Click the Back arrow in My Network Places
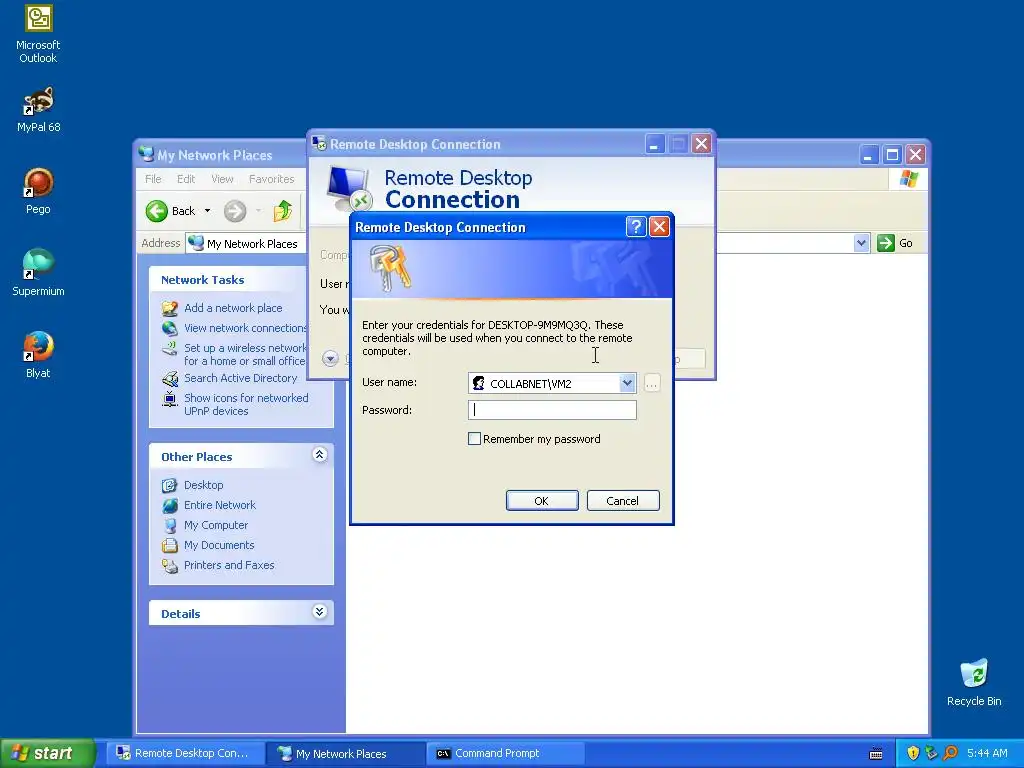The height and width of the screenshot is (768, 1024). click(157, 211)
